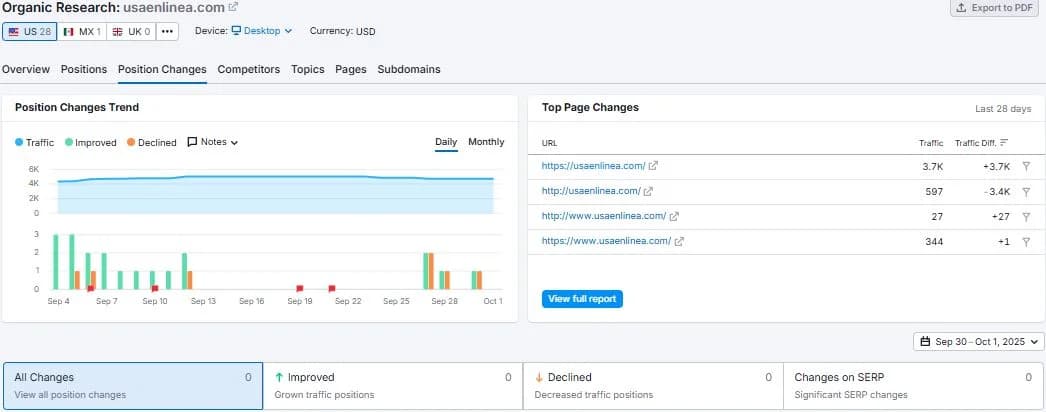Select the UK 0 database tab
This screenshot has height=412, width=1046.
pos(131,31)
